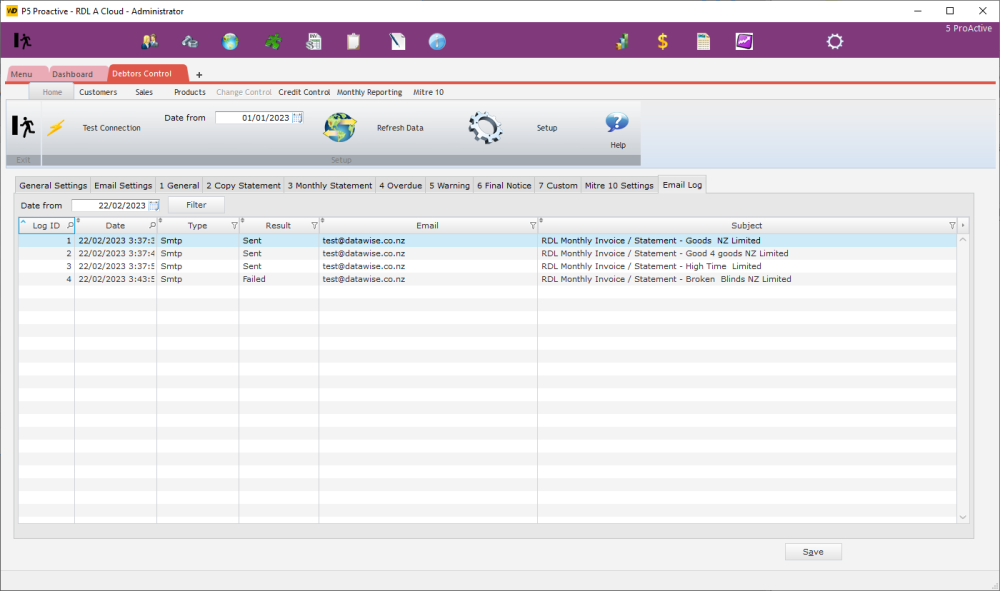This screenshot has height=591, width=1000.
Task: Click the Date column search icon
Action: 152,225
